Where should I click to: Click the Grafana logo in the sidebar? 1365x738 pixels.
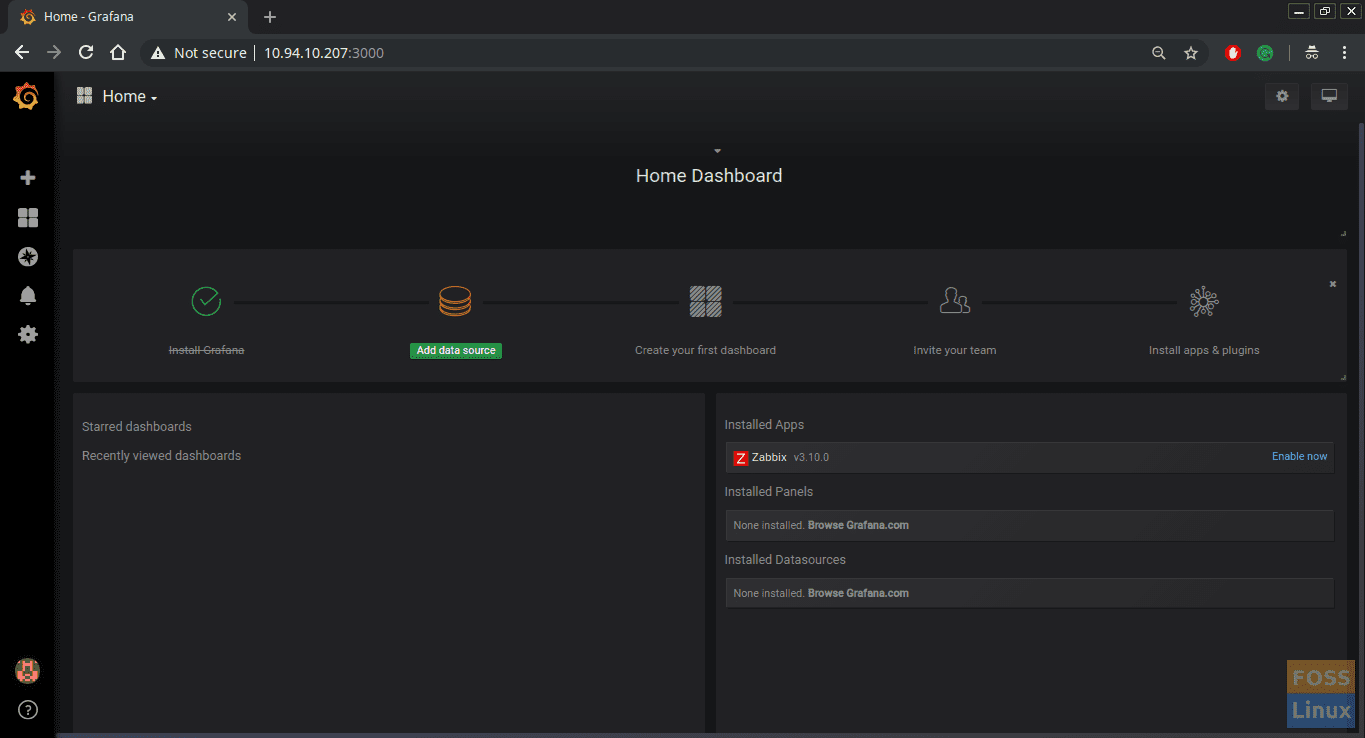pyautogui.click(x=26, y=97)
